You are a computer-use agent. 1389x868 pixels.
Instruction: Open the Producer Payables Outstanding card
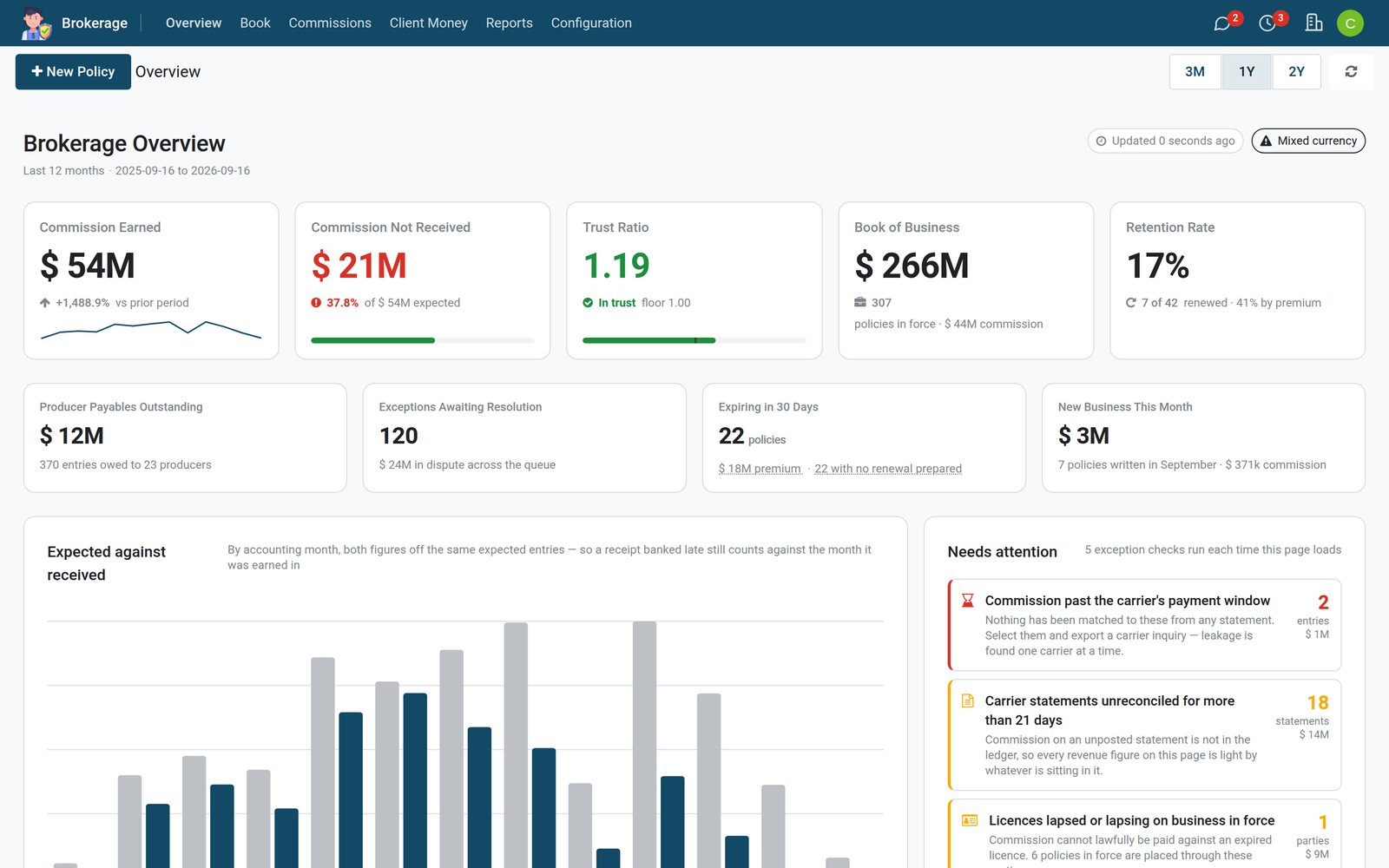click(185, 437)
